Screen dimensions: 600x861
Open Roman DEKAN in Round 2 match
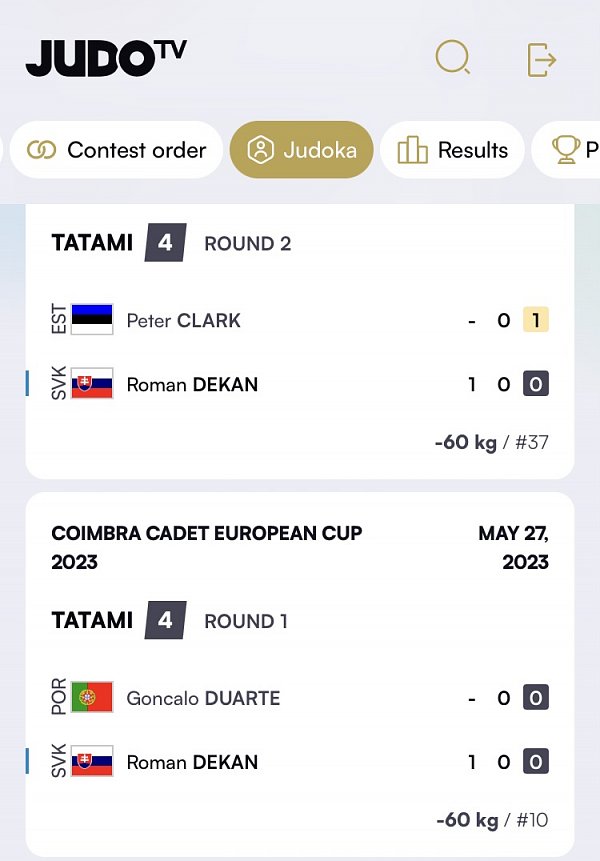coord(192,384)
